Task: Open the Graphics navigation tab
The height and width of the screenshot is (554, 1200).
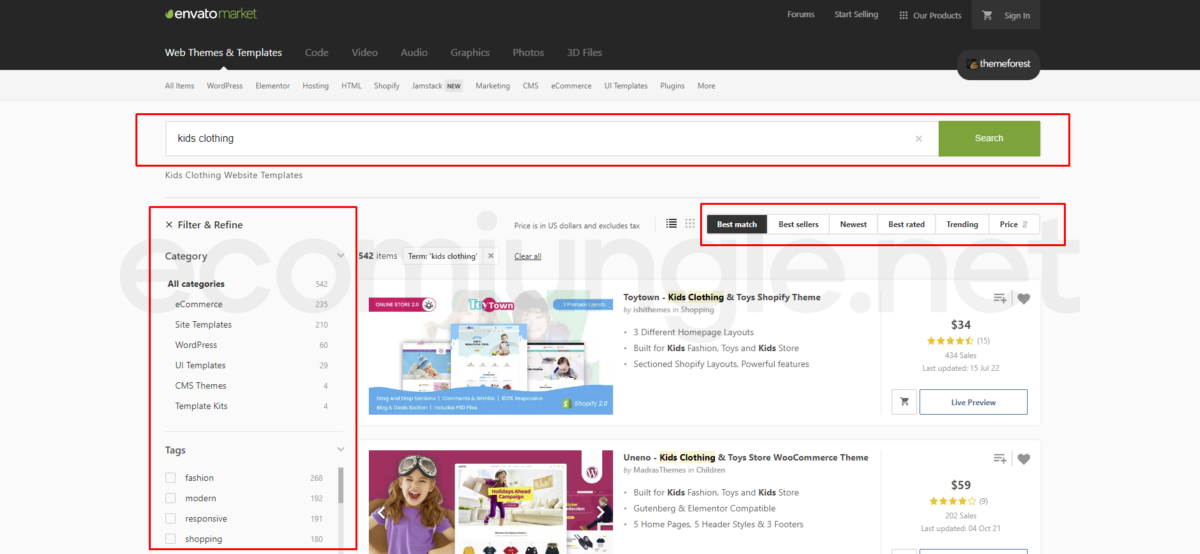Action: (470, 52)
